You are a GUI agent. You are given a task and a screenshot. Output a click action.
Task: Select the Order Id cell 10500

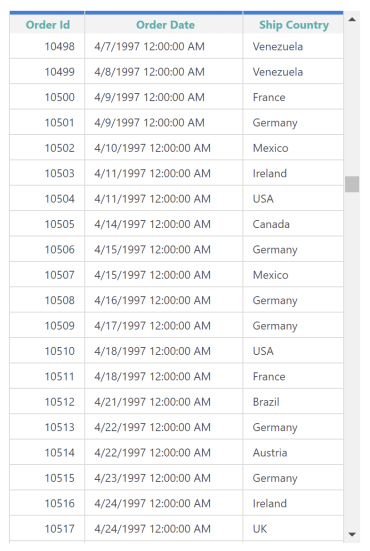coord(47,97)
